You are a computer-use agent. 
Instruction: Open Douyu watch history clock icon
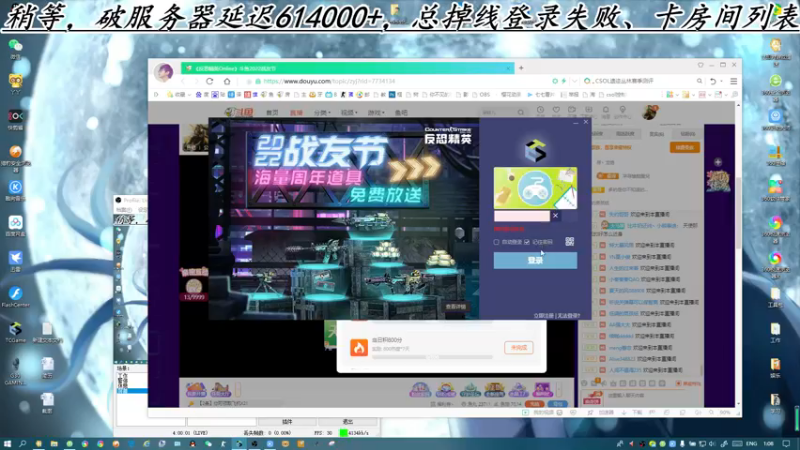pos(540,110)
